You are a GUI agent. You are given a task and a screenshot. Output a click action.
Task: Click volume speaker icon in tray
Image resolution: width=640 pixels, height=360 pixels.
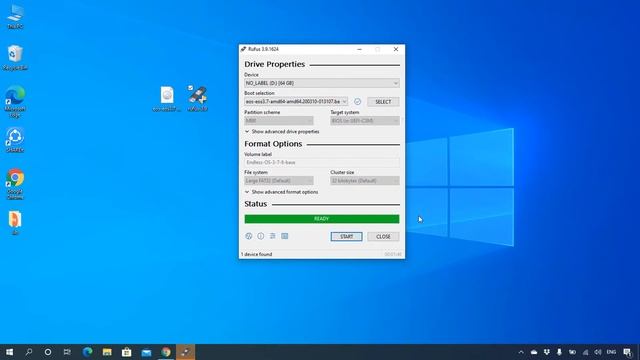598,352
